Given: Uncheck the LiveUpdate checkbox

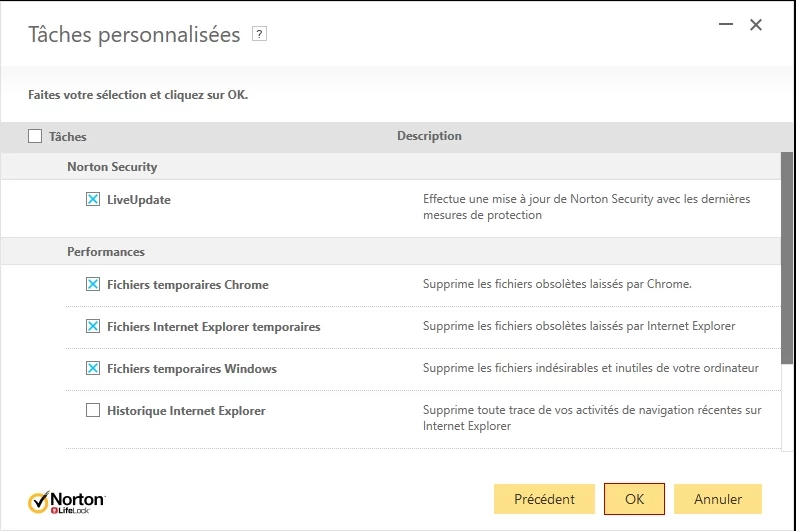Looking at the screenshot, I should pos(93,199).
